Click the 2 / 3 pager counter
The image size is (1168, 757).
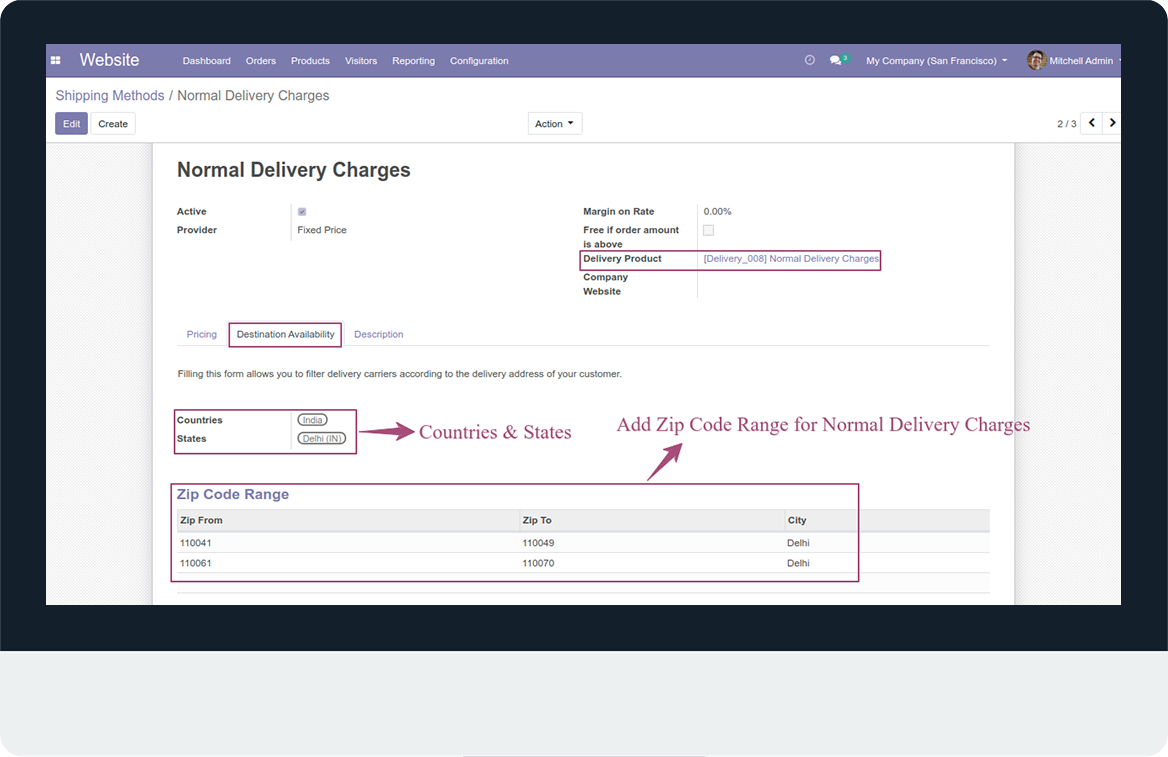tap(1067, 124)
